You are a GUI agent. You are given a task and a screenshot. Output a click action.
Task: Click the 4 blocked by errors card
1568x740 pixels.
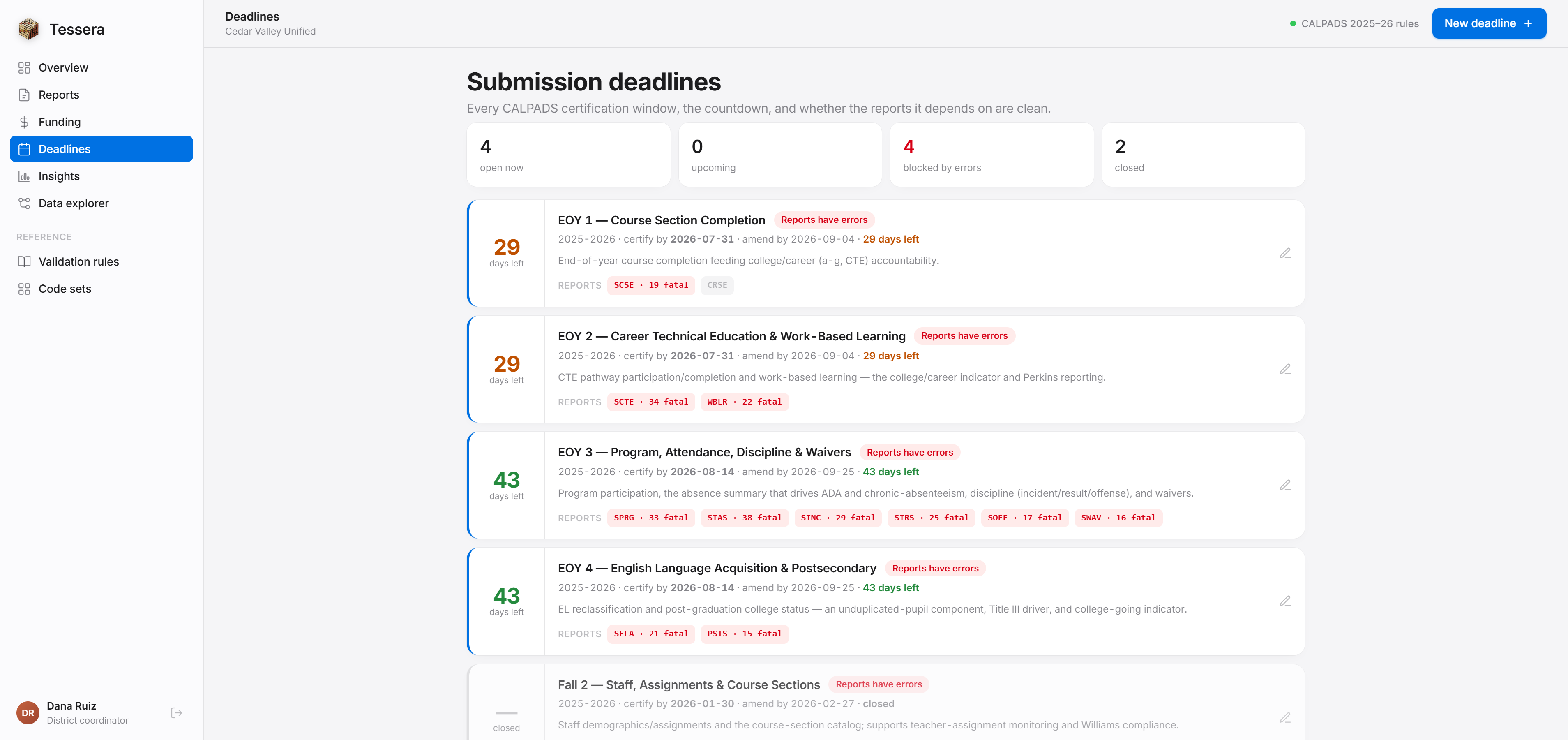[x=992, y=155]
